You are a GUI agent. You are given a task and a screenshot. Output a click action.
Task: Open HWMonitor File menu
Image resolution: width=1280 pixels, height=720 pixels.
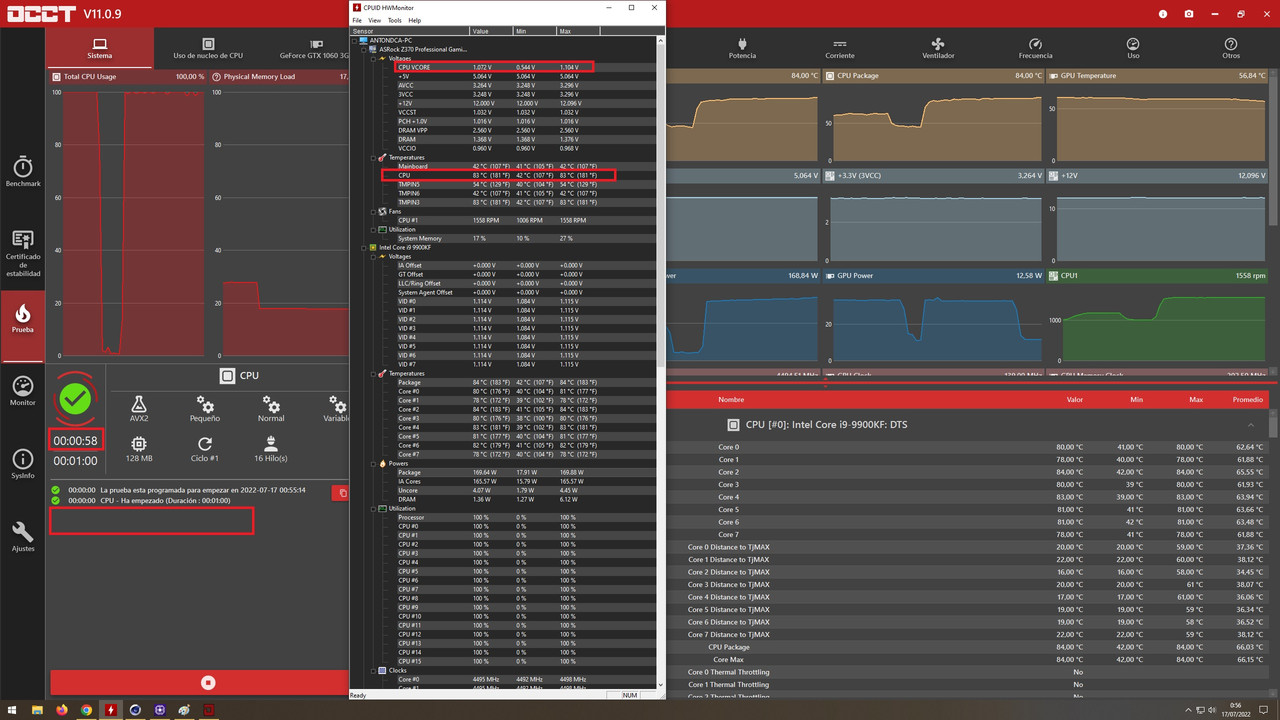click(x=357, y=20)
